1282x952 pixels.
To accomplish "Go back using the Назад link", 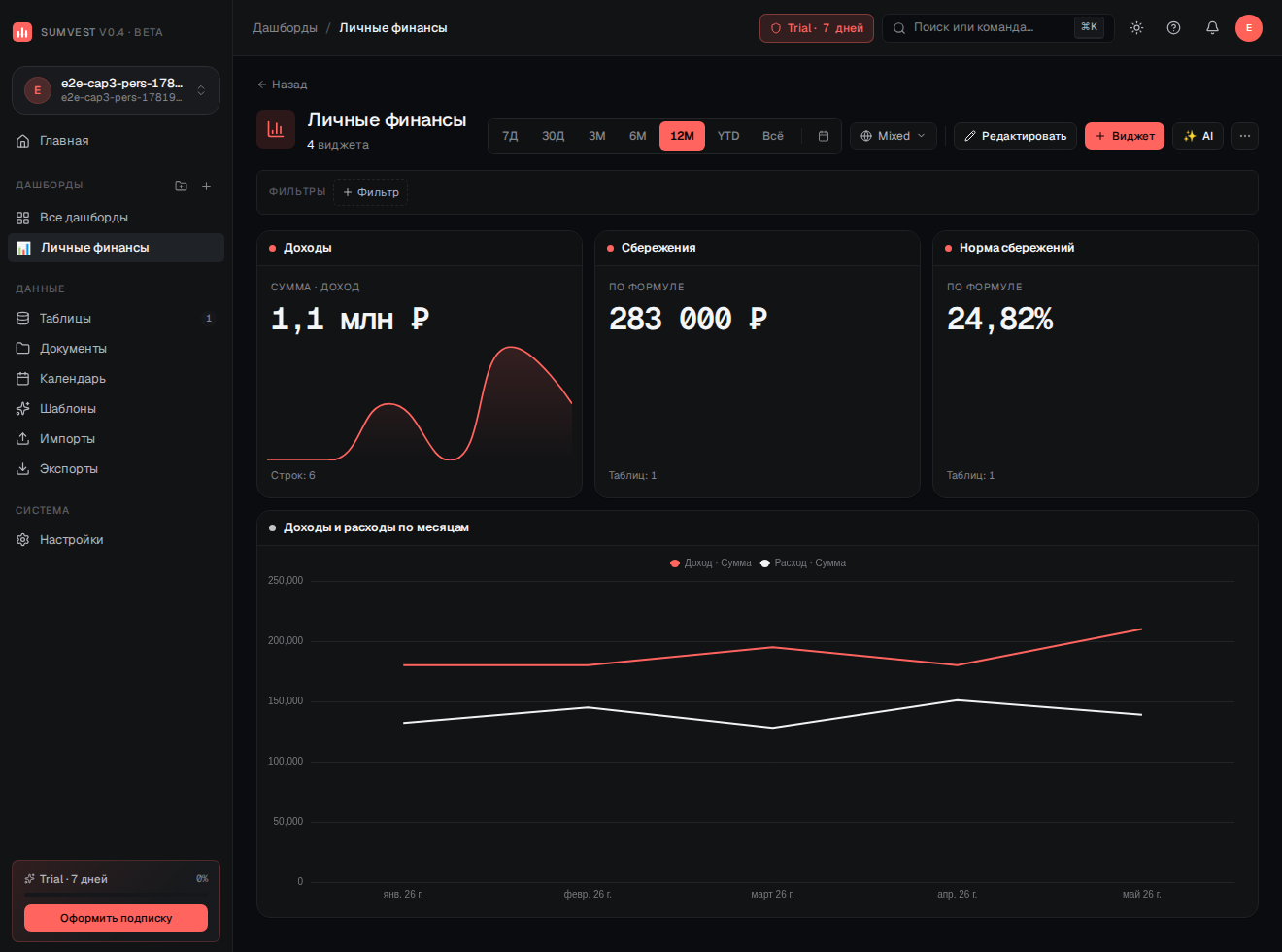I will point(282,85).
